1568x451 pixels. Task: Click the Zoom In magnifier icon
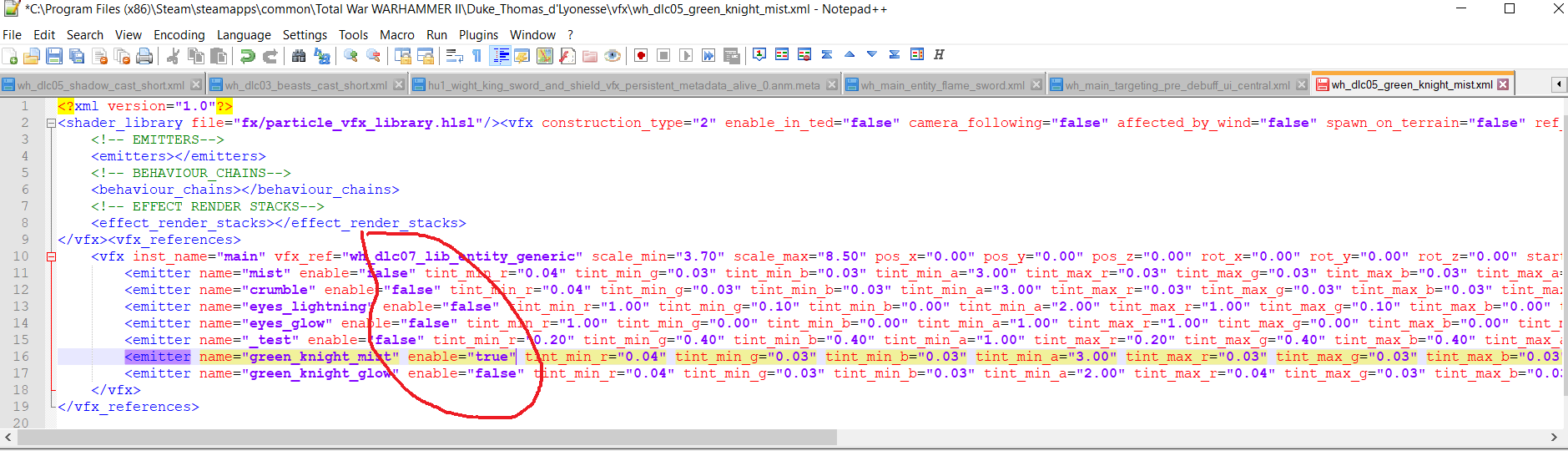[x=351, y=56]
